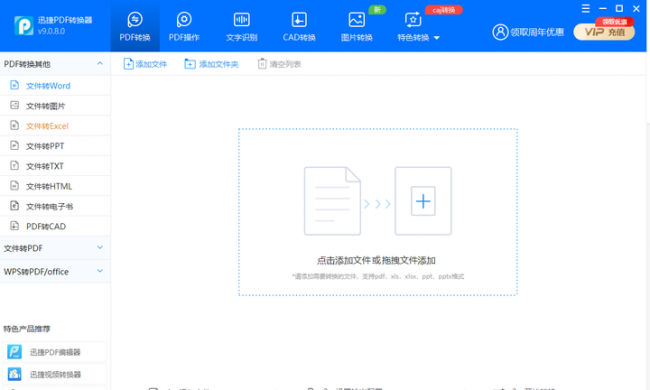Select 文件转Word in sidebar
Screen dimensions: 650x390
[x=55, y=86]
